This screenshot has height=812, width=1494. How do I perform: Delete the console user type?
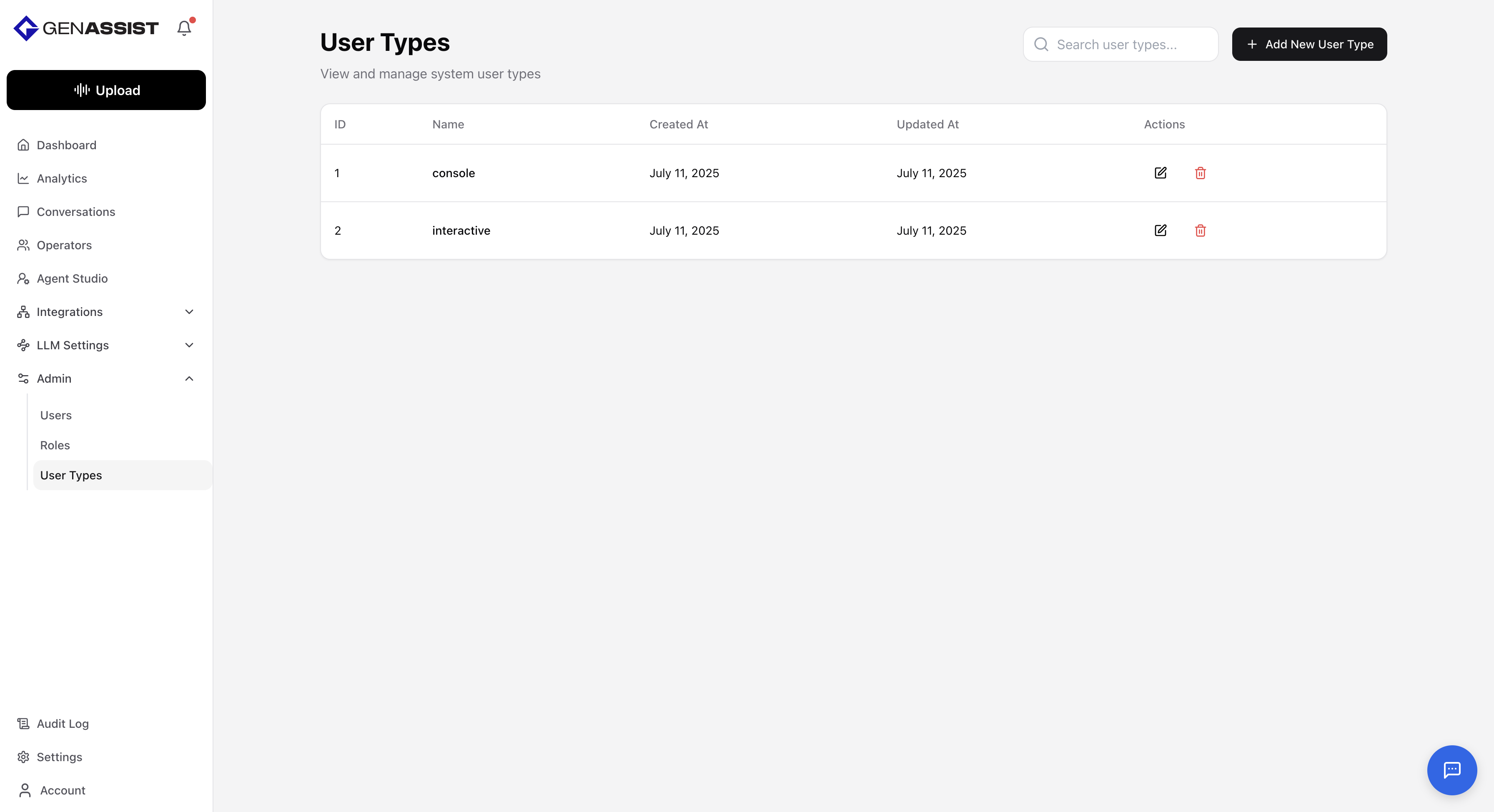1200,173
